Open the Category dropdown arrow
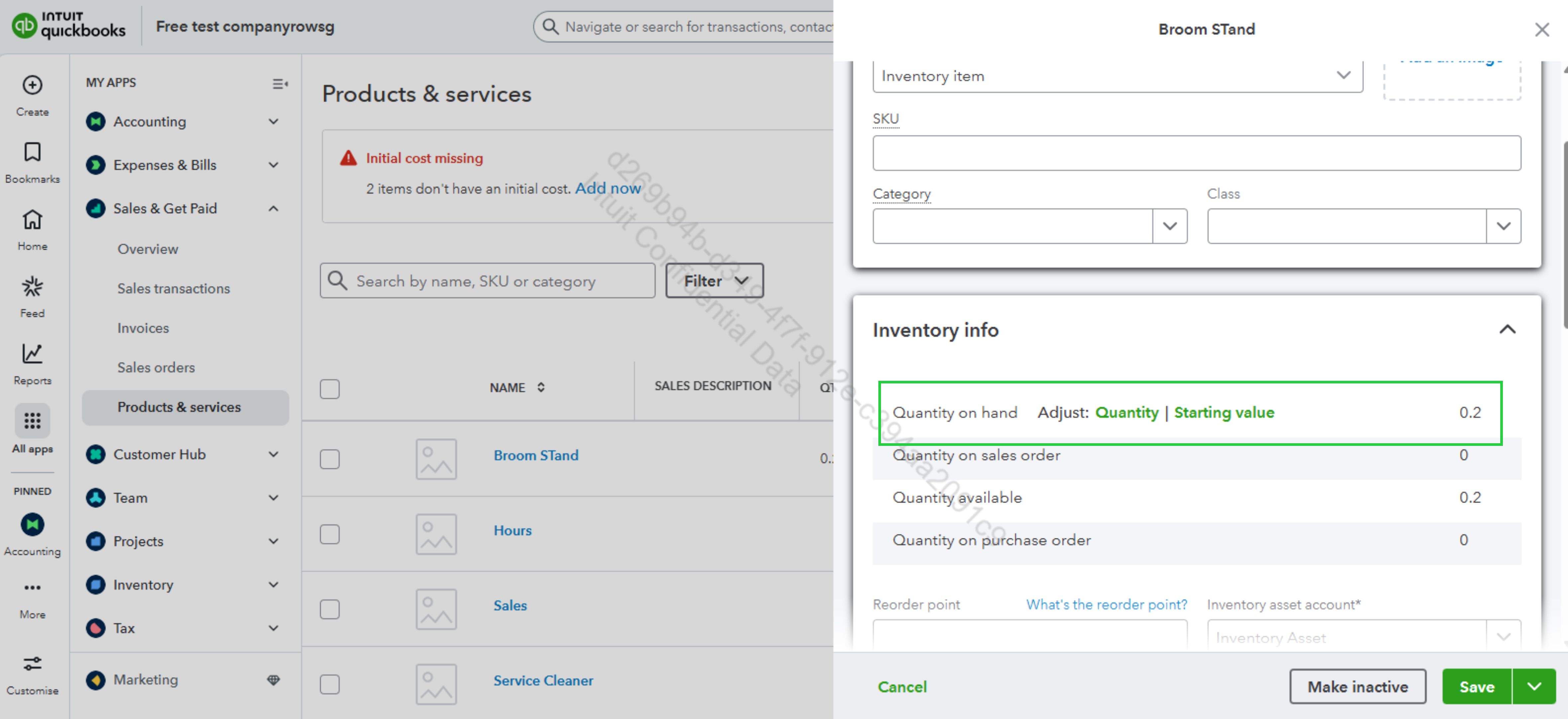Image resolution: width=1568 pixels, height=719 pixels. (1169, 226)
